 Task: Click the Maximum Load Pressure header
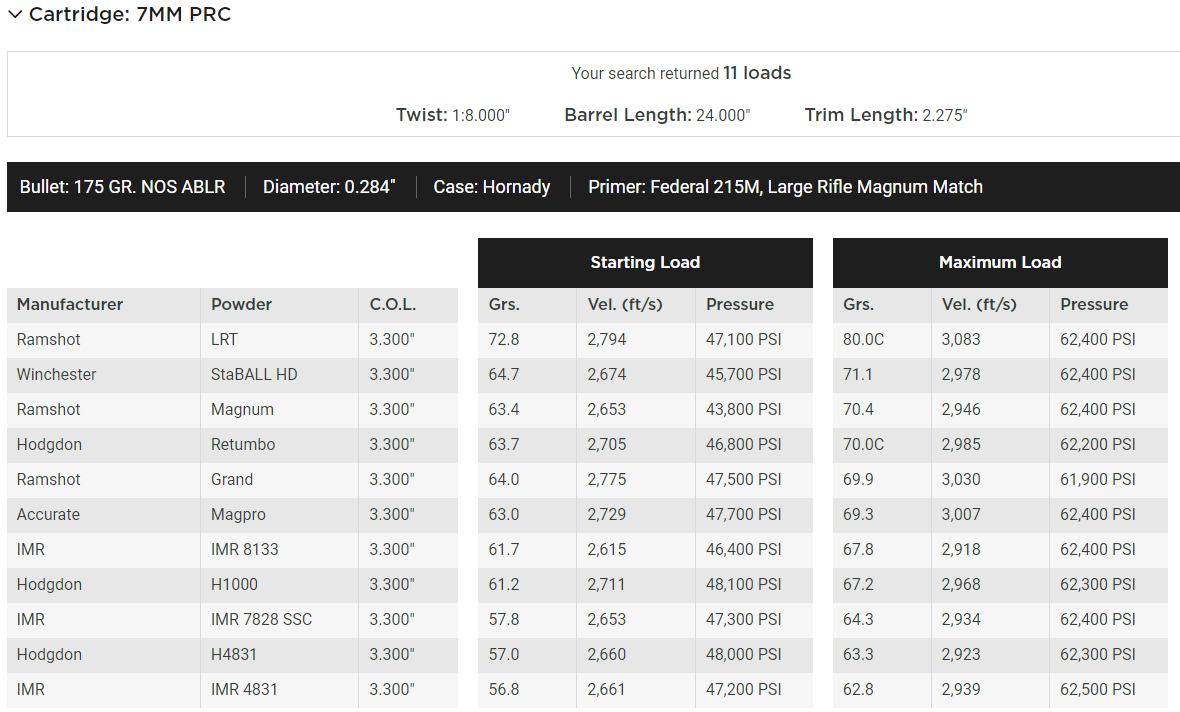pyautogui.click(x=1094, y=305)
